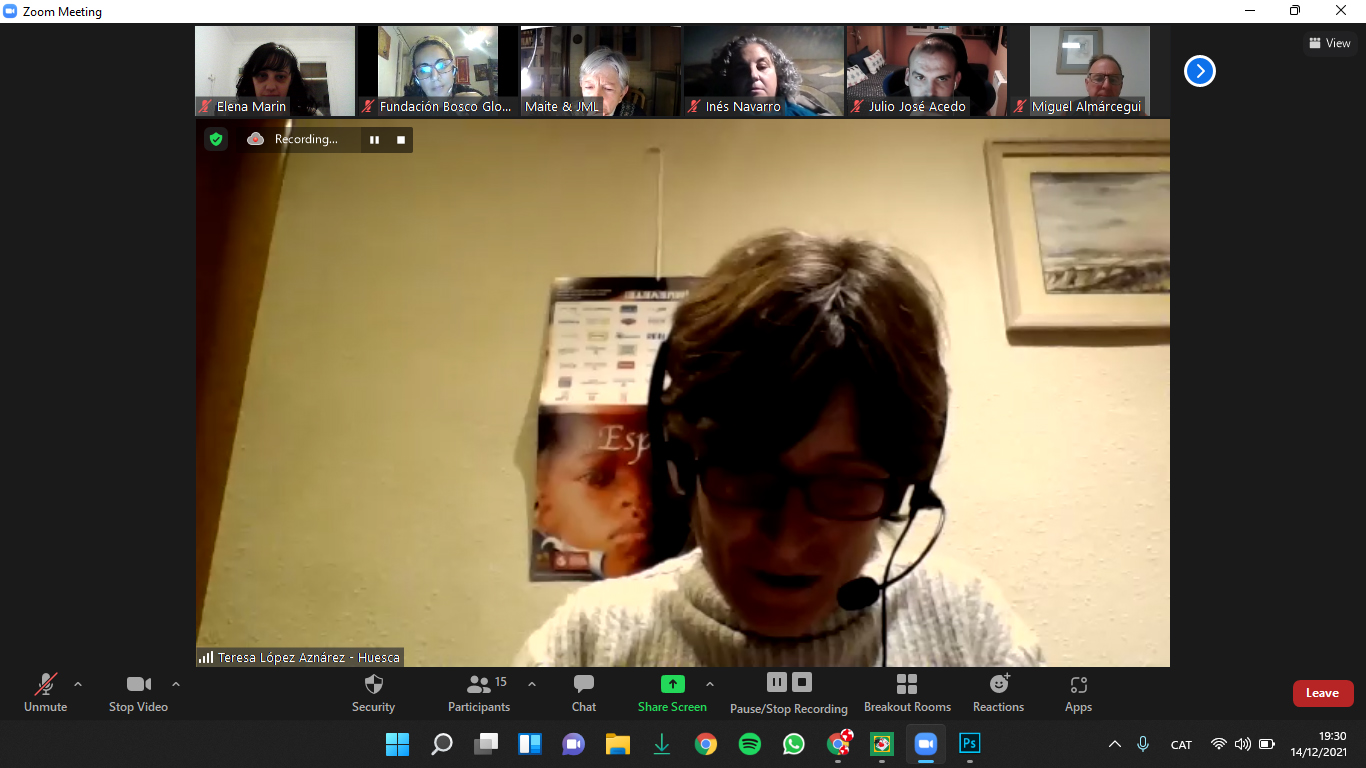Click the green encryption shield icon

[216, 139]
